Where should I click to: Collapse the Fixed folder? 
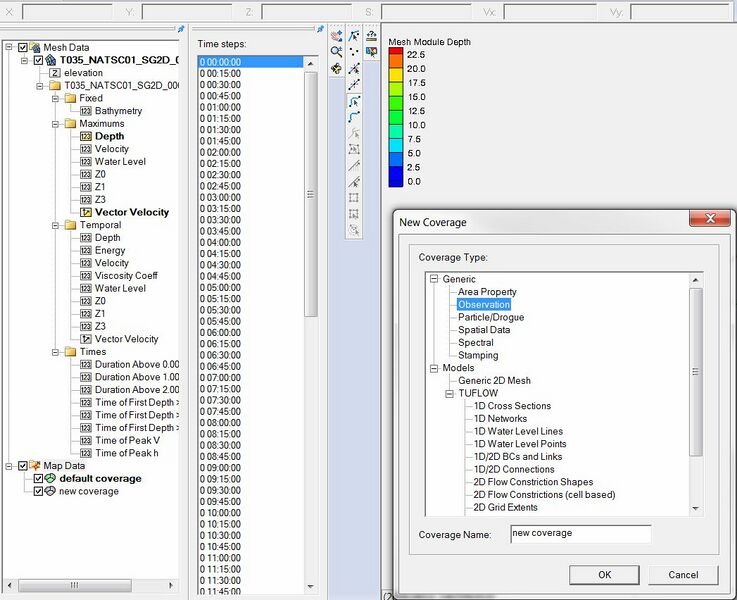55,98
